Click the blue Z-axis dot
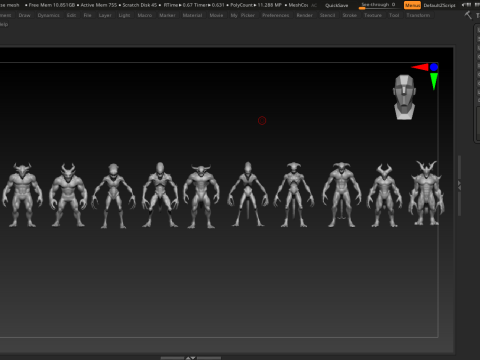This screenshot has height=360, width=480. point(434,67)
